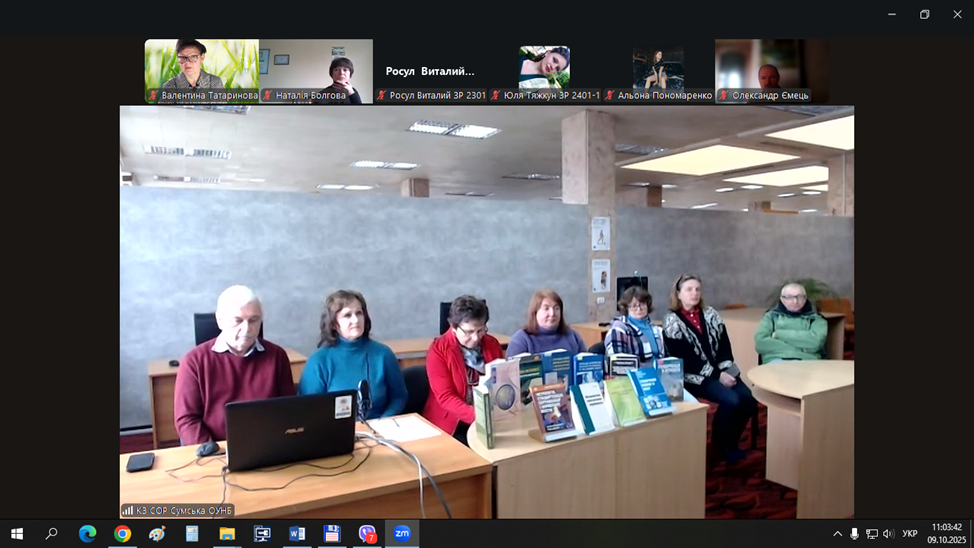Click the taskbar search magnifier
The width and height of the screenshot is (974, 548).
[52, 534]
